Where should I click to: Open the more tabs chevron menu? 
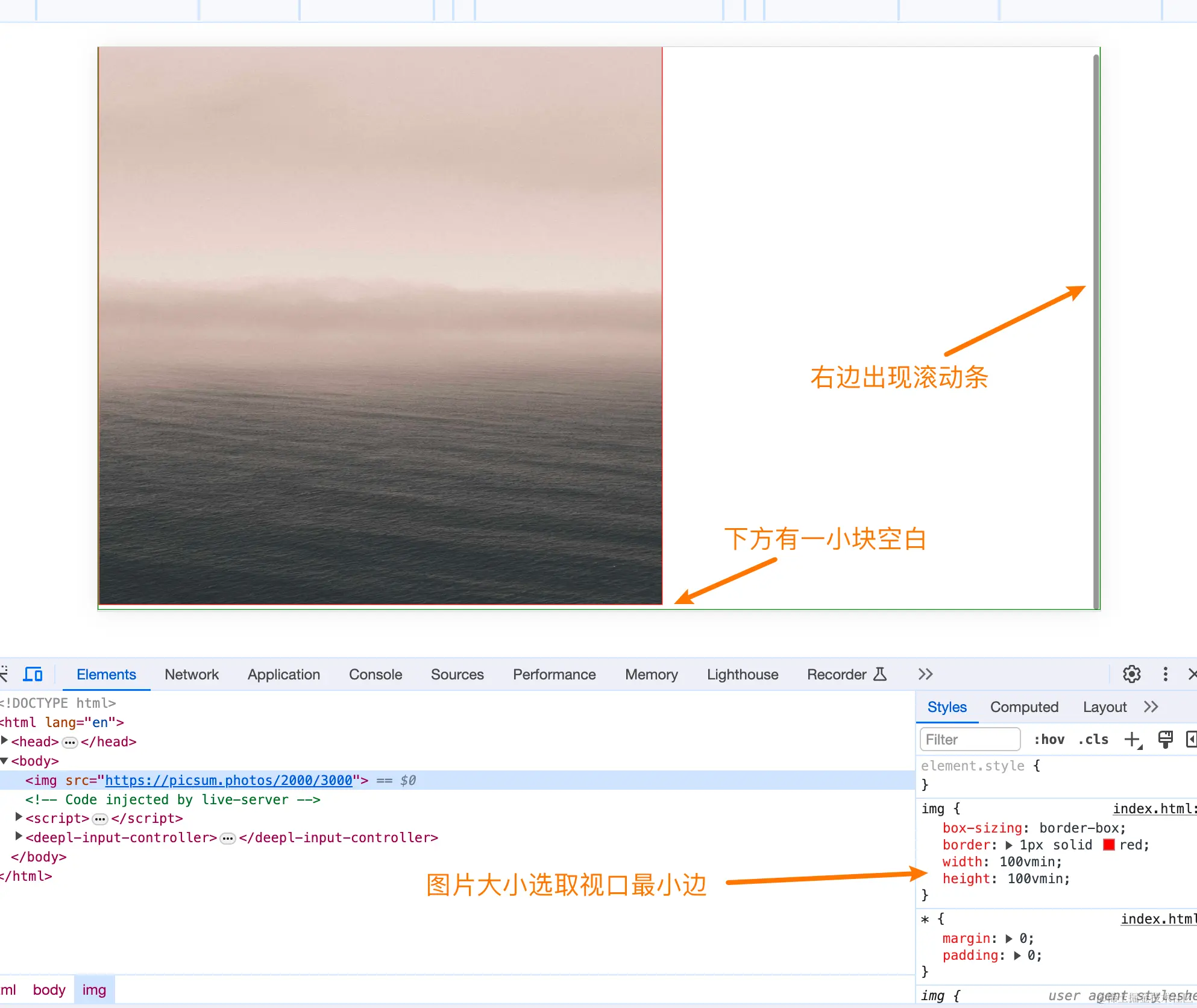click(925, 675)
